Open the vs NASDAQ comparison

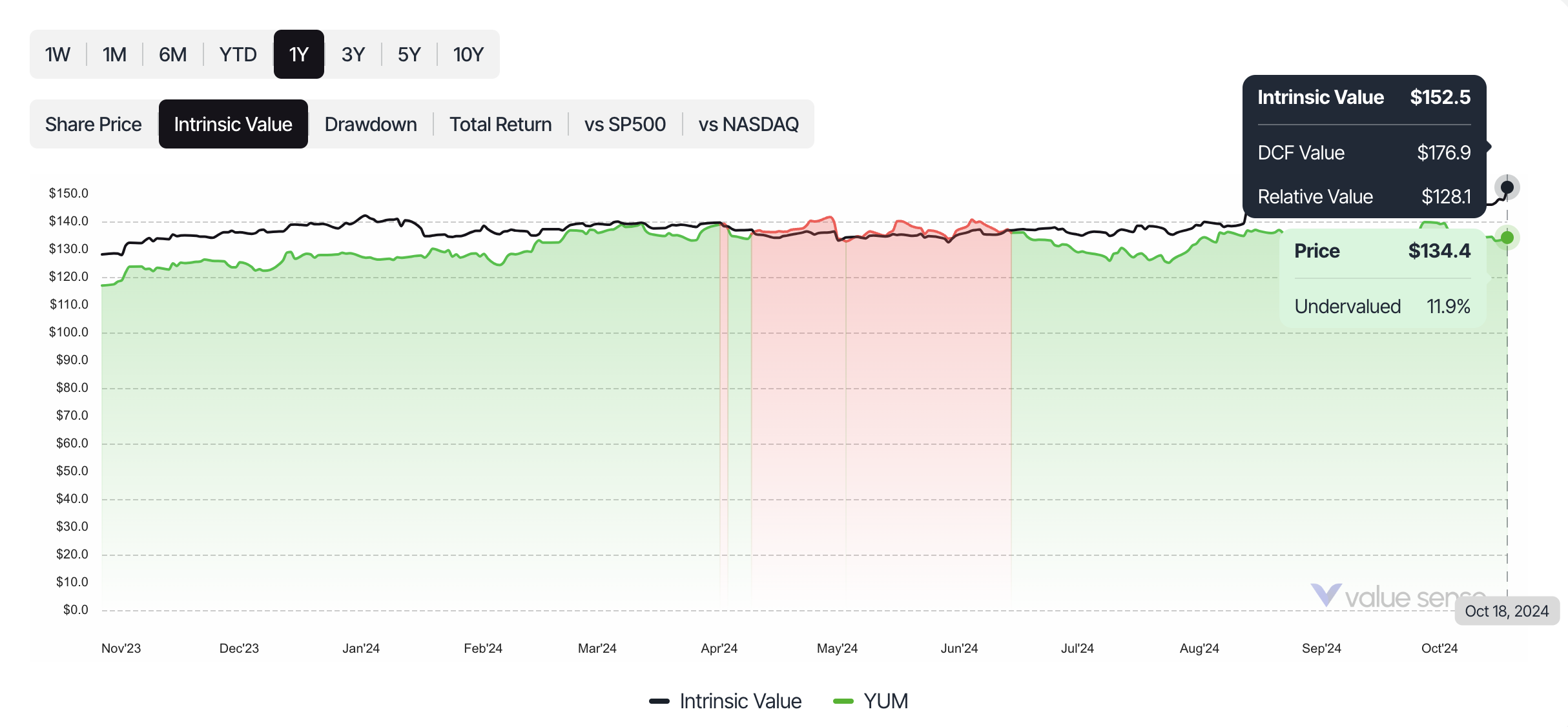click(748, 123)
